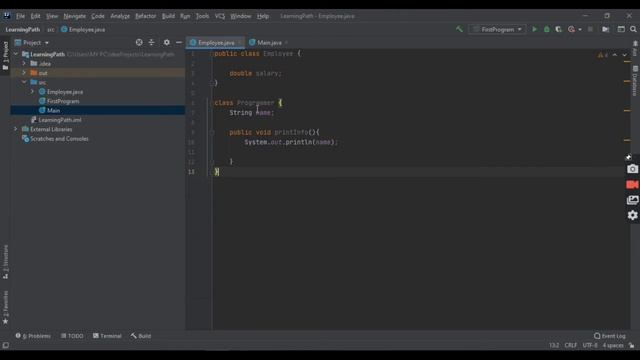Fold the printInfo method at gutter
Viewport: 640px width, 360px height.
[x=212, y=132]
